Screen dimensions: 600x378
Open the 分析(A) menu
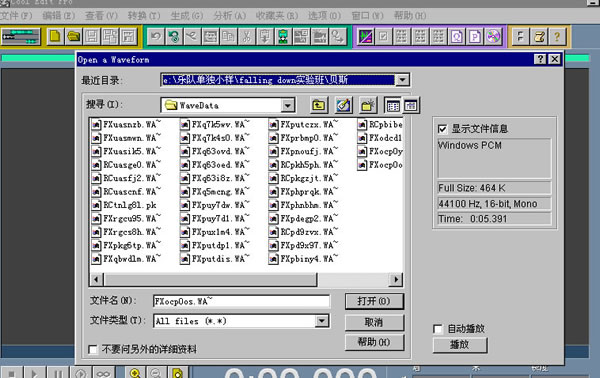(230, 16)
